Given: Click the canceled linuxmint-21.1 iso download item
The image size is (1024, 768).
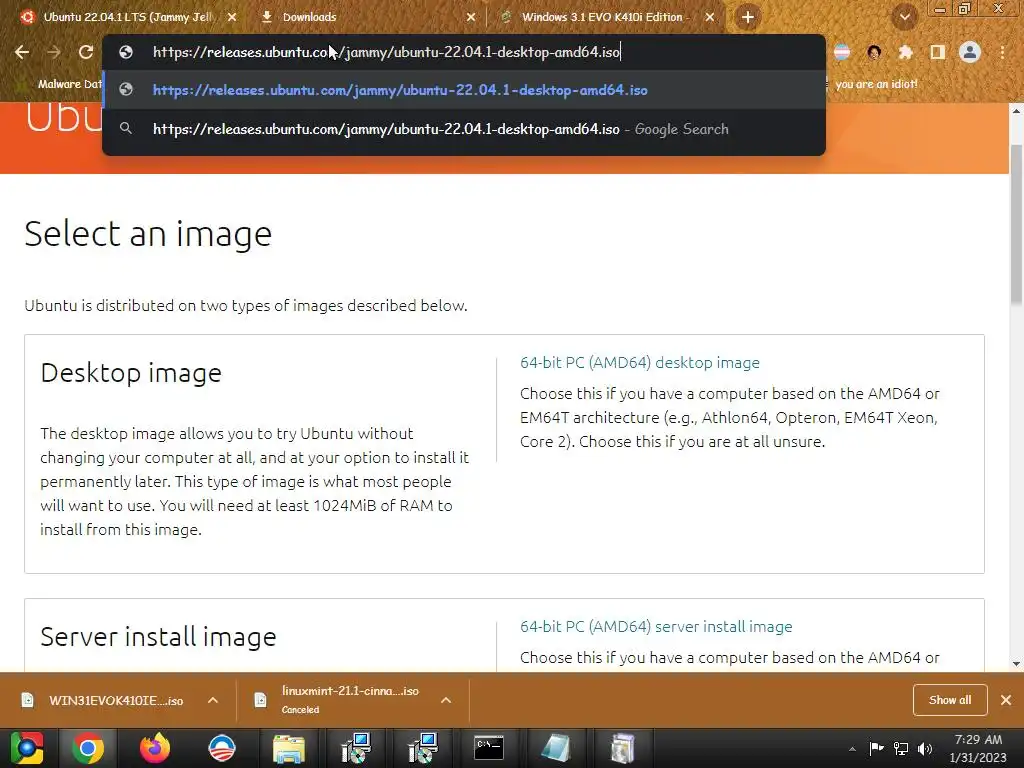Looking at the screenshot, I should point(349,700).
